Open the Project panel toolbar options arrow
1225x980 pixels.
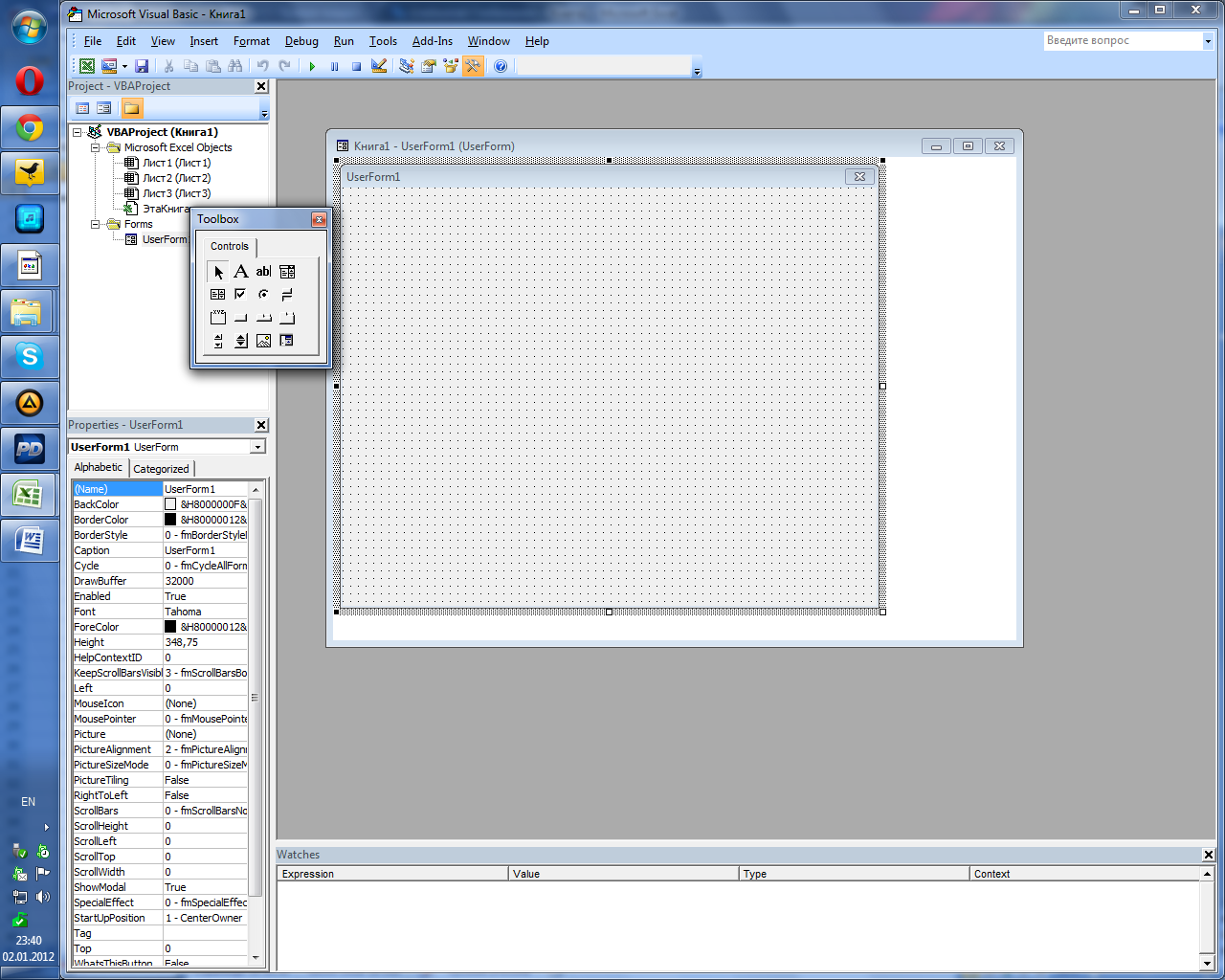[264, 112]
